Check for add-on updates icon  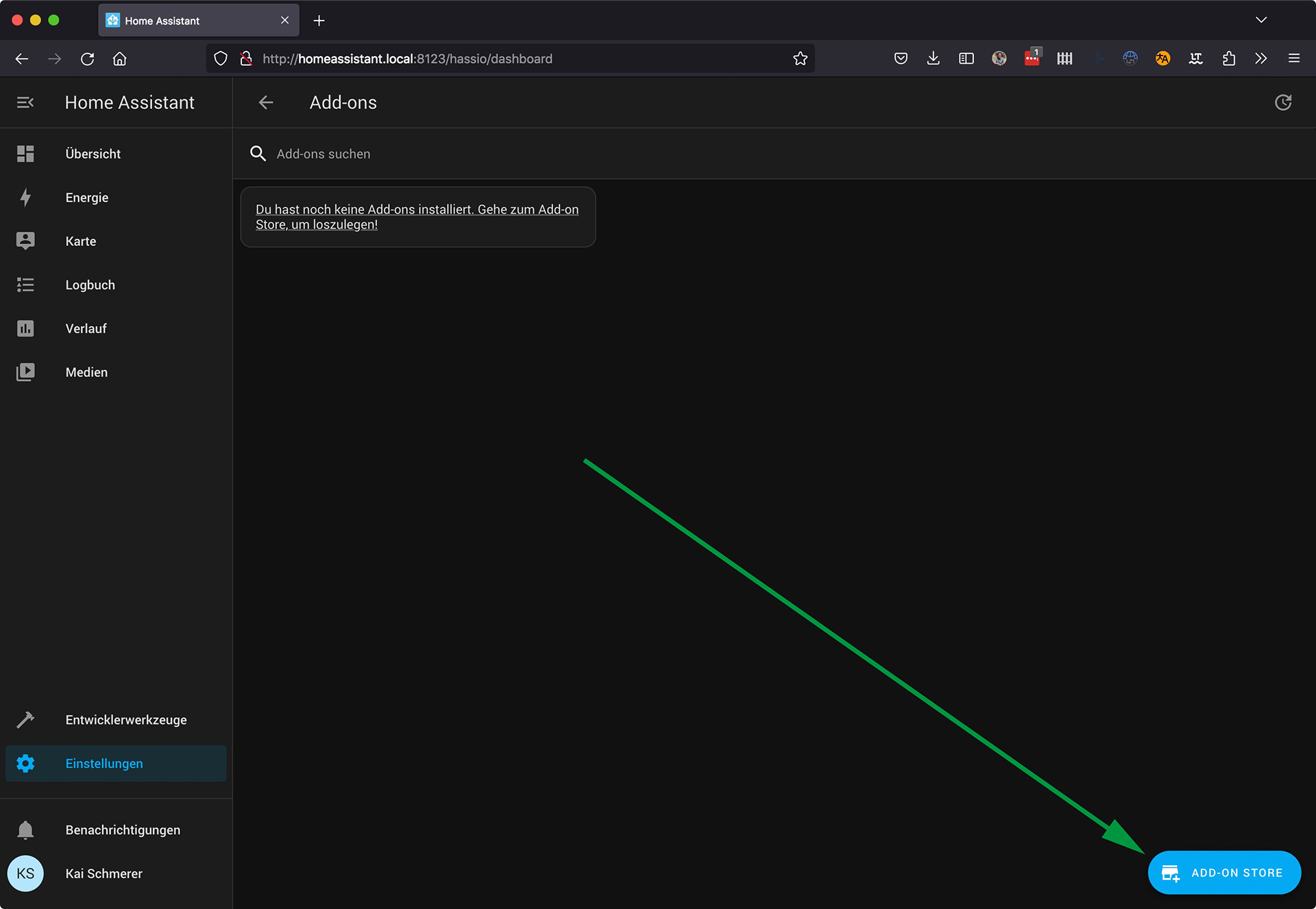pos(1282,103)
